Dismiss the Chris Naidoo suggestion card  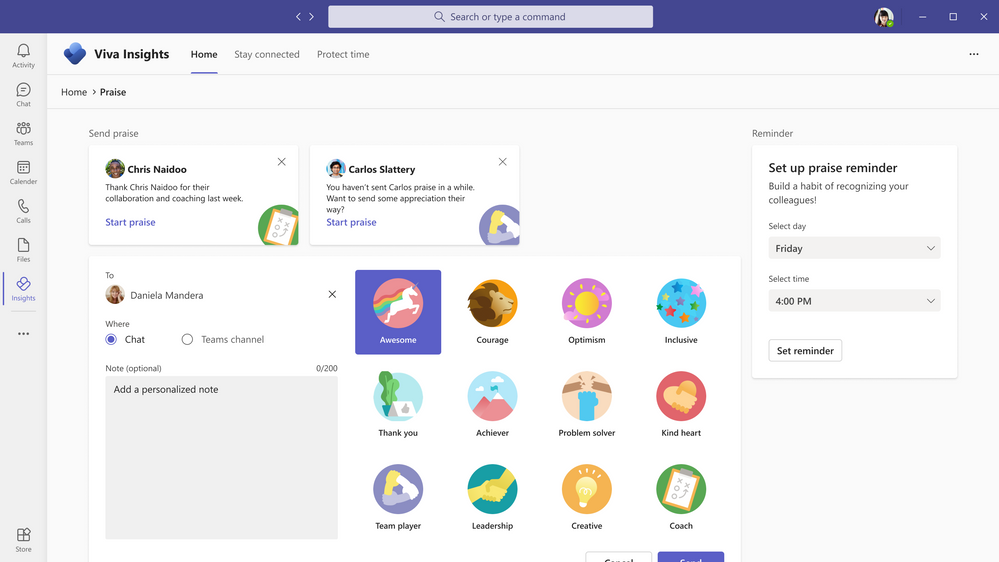click(x=282, y=162)
